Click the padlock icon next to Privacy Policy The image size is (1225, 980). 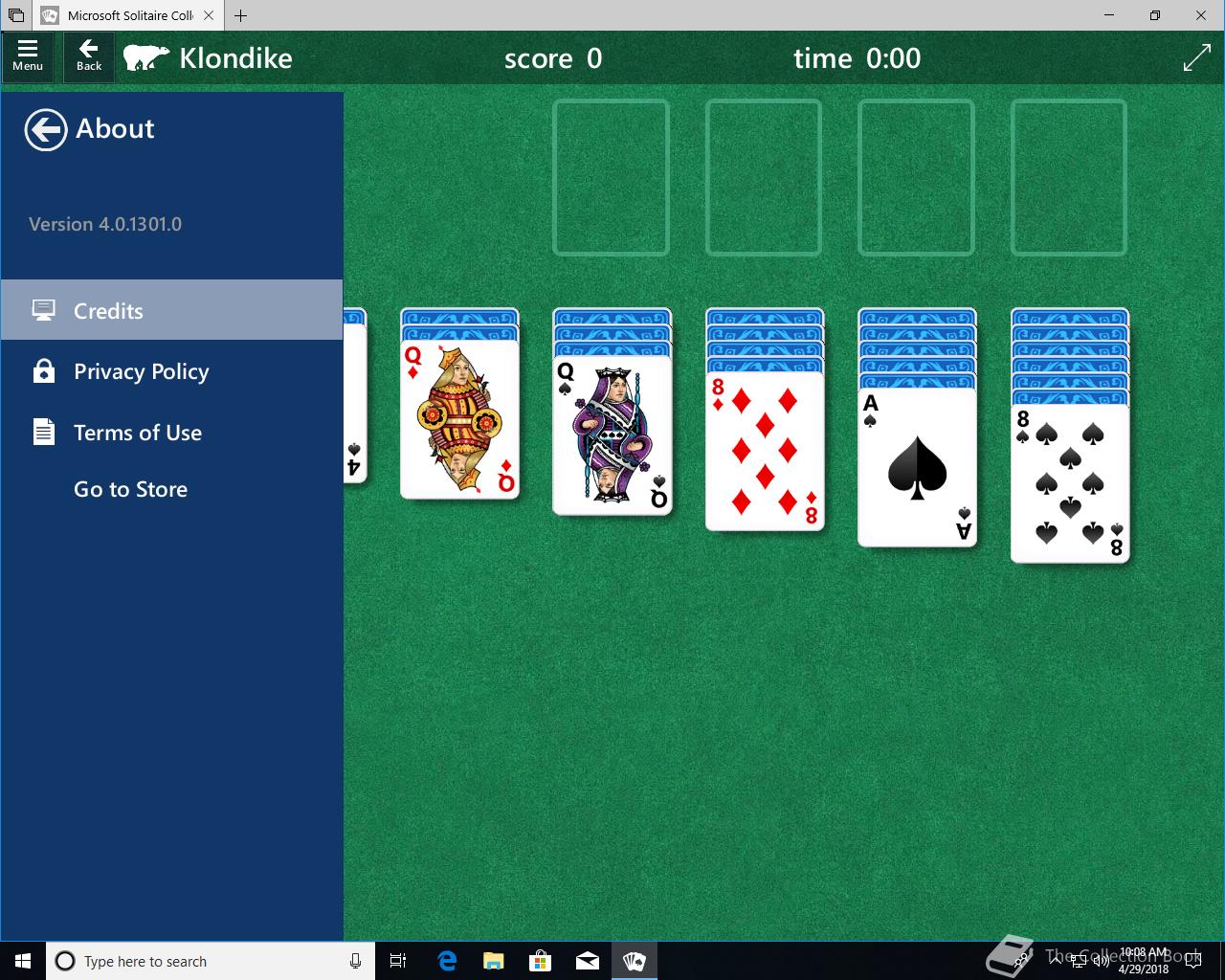click(43, 370)
